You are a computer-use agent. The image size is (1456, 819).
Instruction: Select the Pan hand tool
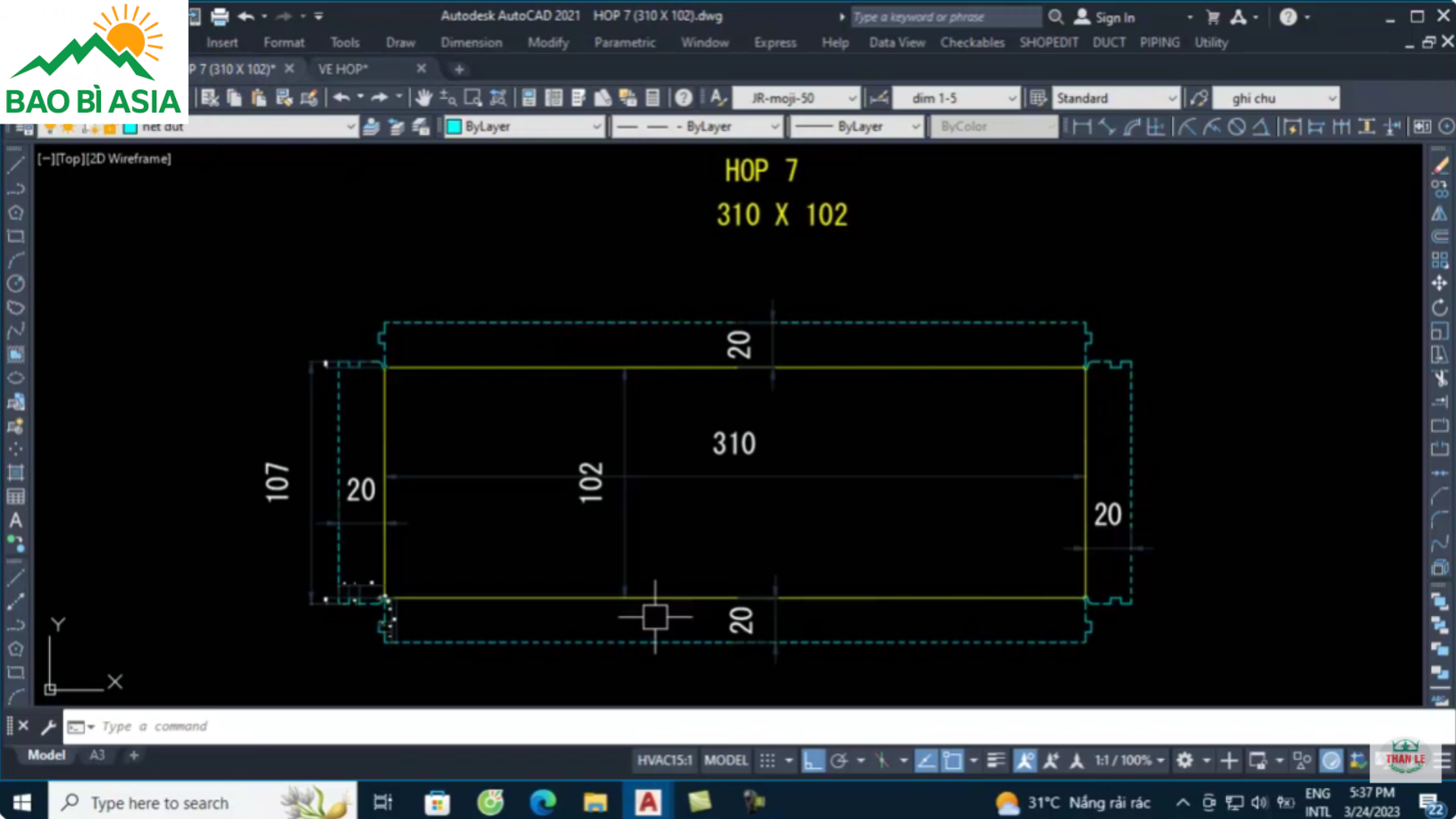pyautogui.click(x=423, y=98)
